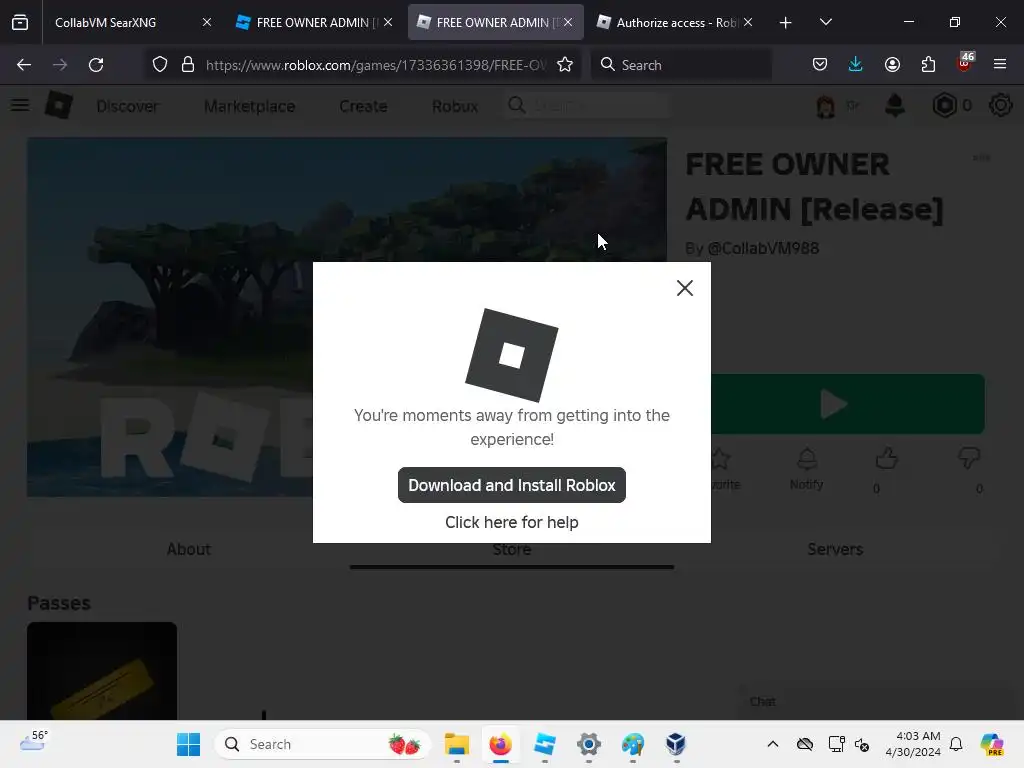Viewport: 1024px width, 768px height.
Task: Show site security padlock info
Action: pos(188,65)
